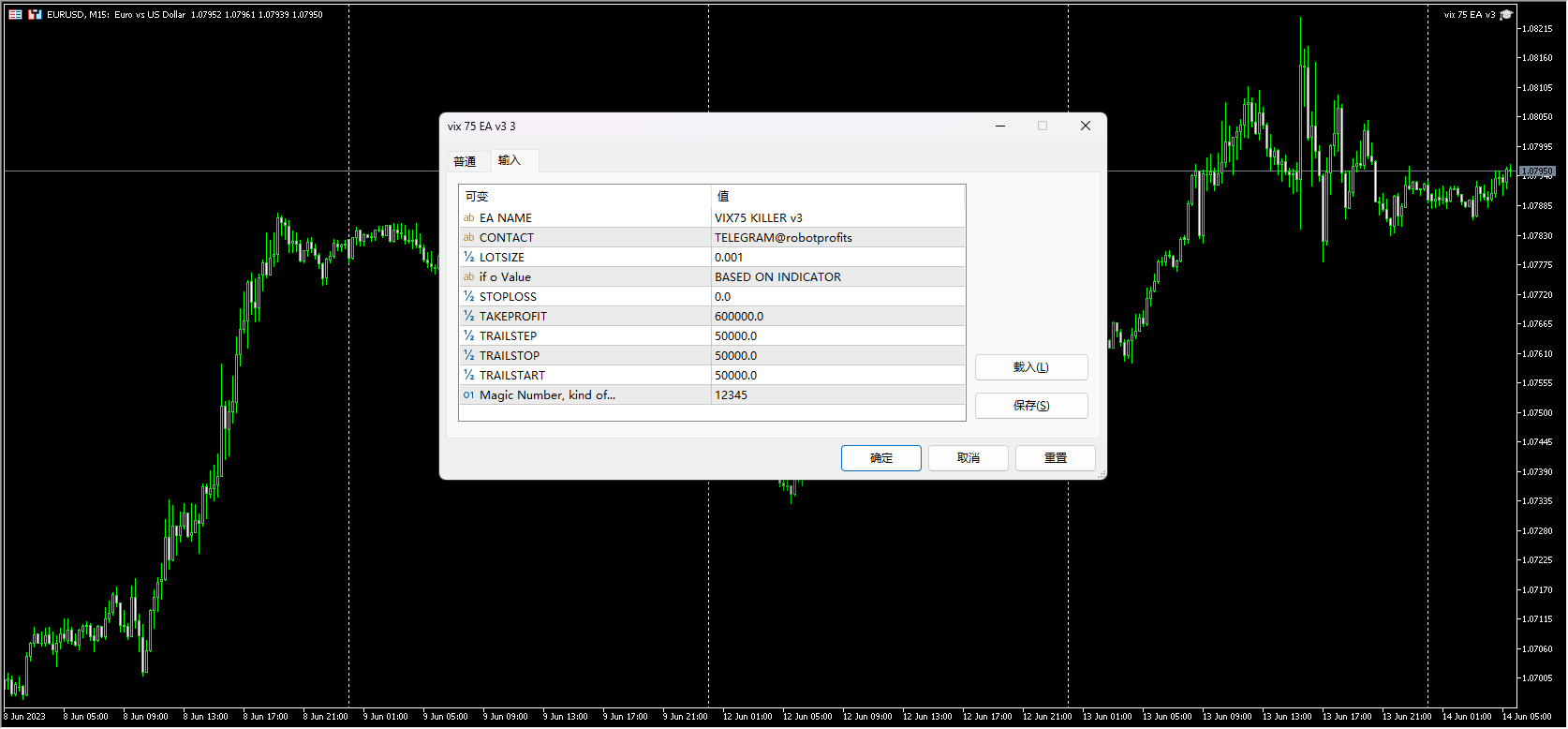
Task: Click the double-type icon beside TAKEPROFIT
Action: [x=468, y=317]
